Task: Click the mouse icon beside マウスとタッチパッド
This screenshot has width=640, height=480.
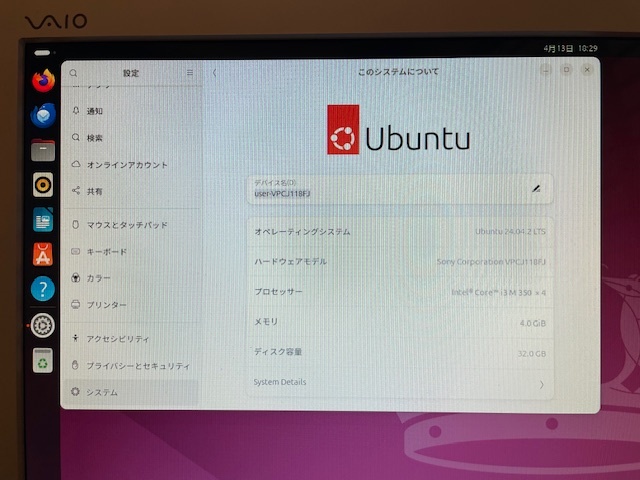Action: click(76, 224)
